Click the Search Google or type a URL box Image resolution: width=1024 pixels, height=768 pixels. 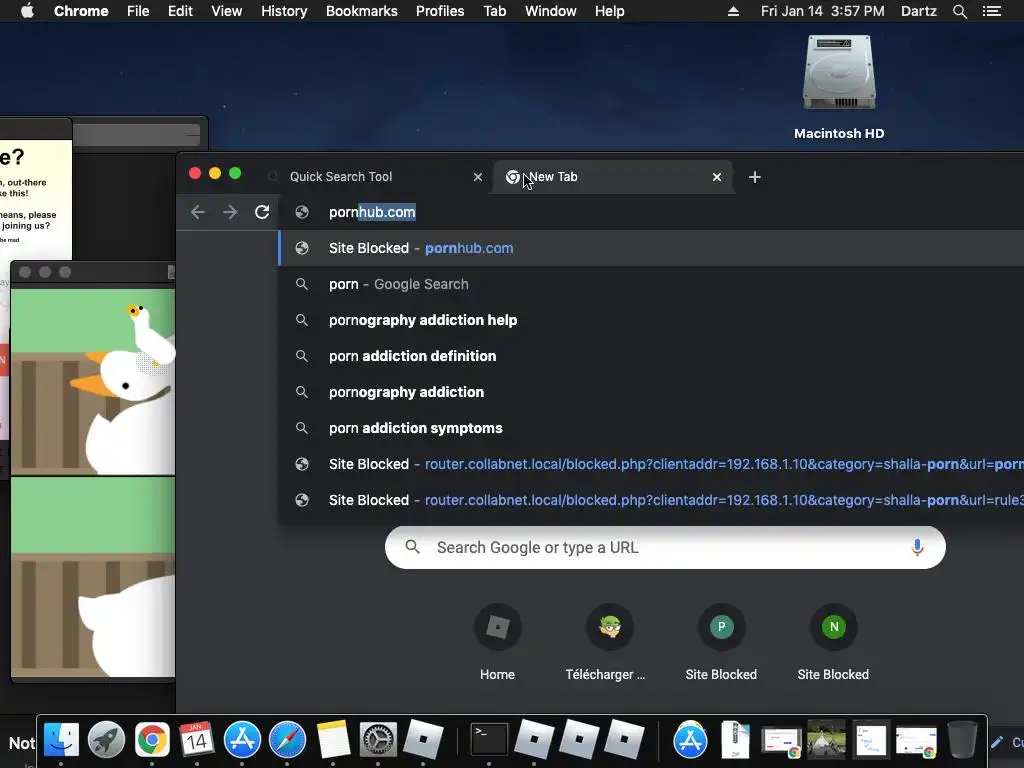click(x=665, y=547)
